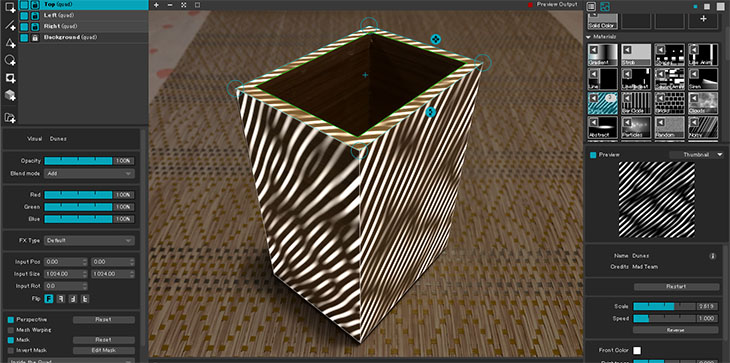This screenshot has height=363, width=730.
Task: Click the Reset button beside Mask
Action: click(x=104, y=340)
